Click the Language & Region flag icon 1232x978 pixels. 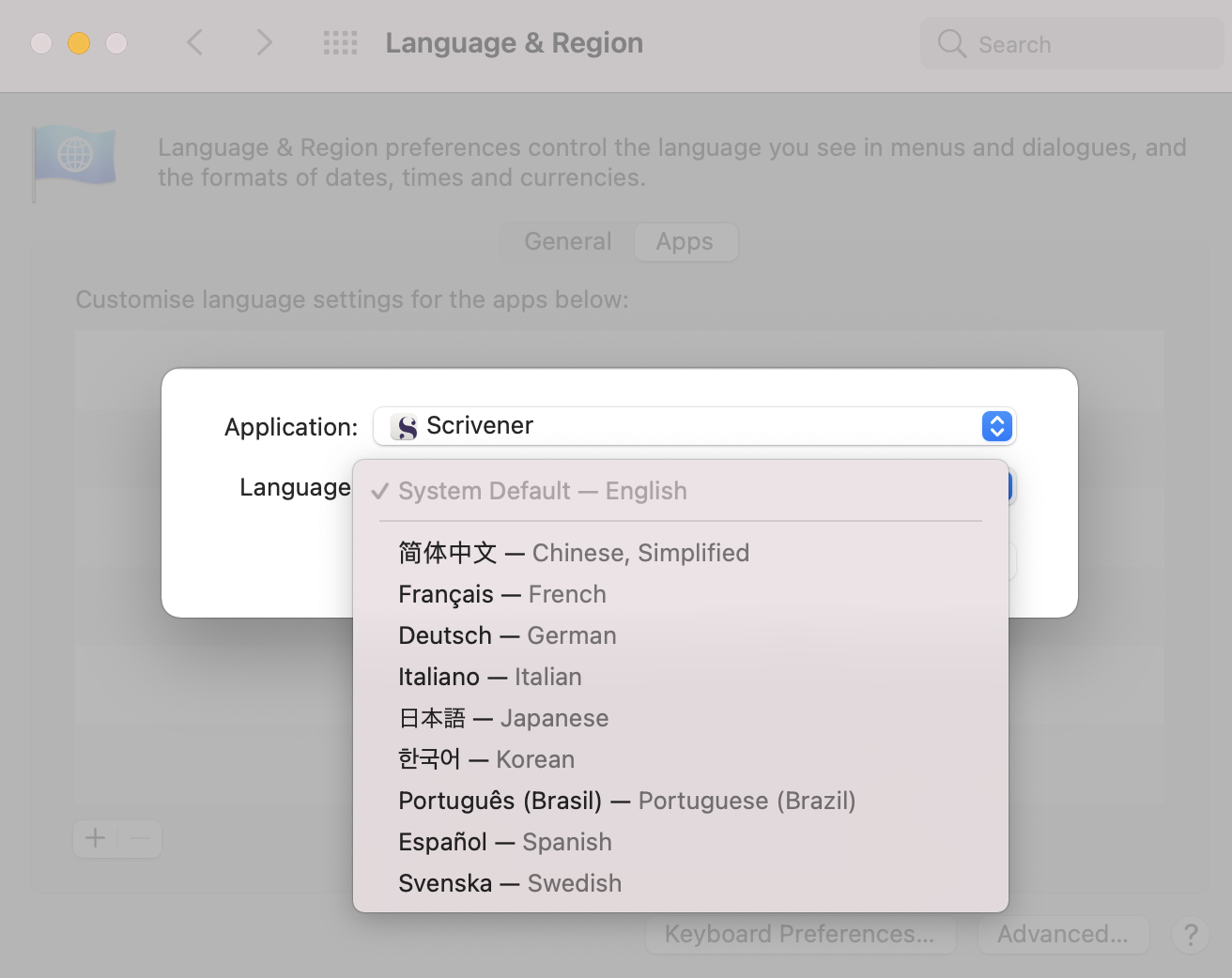click(x=74, y=161)
